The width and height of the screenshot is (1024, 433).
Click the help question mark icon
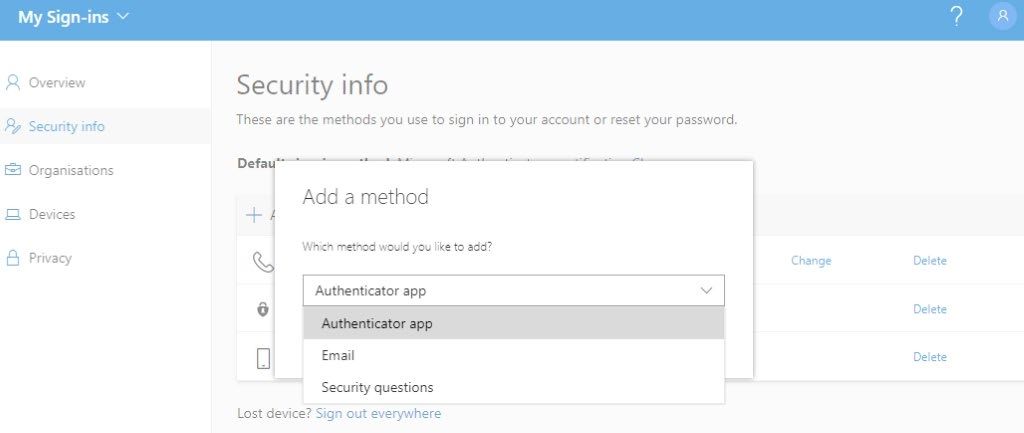[x=956, y=17]
